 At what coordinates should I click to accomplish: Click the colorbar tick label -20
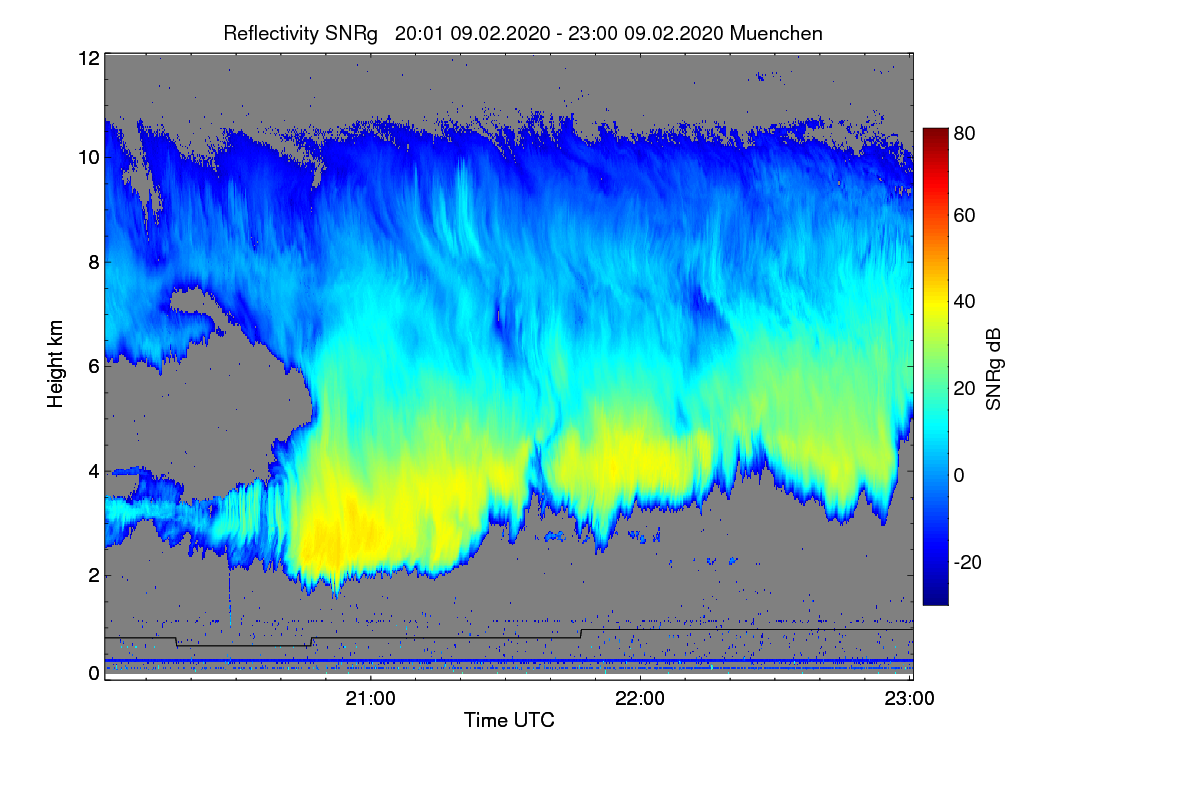(x=965, y=562)
